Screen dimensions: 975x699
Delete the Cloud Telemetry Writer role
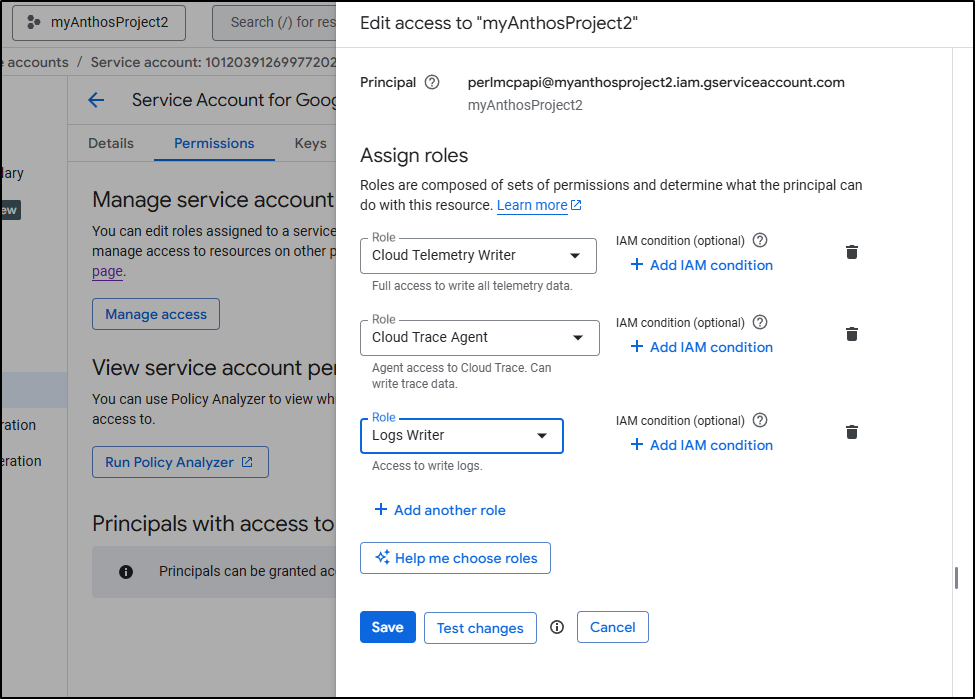click(851, 252)
